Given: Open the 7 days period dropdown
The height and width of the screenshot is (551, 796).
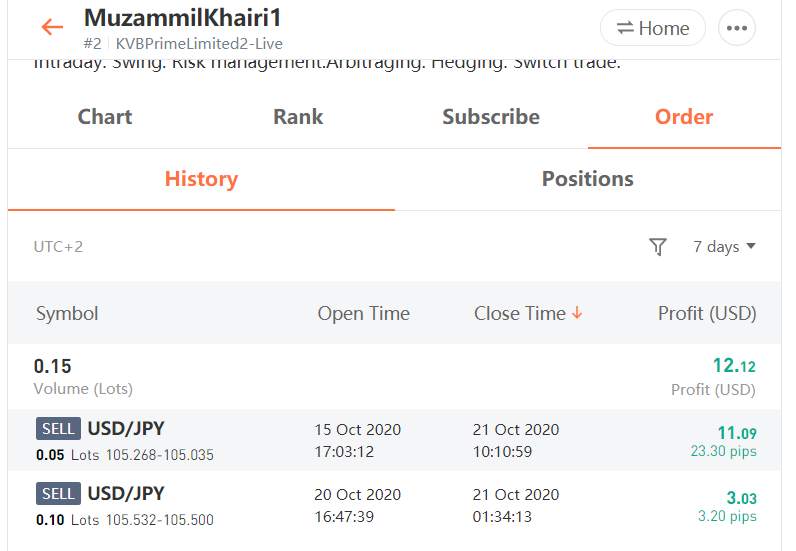Looking at the screenshot, I should 724,247.
